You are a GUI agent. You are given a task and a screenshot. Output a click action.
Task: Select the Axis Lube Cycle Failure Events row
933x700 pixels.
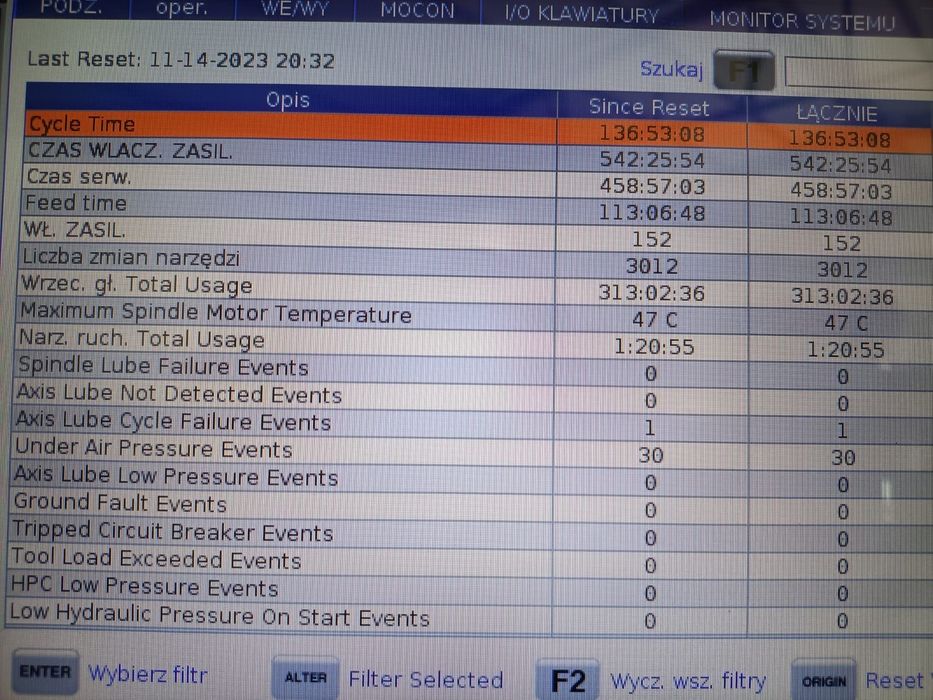[472, 424]
